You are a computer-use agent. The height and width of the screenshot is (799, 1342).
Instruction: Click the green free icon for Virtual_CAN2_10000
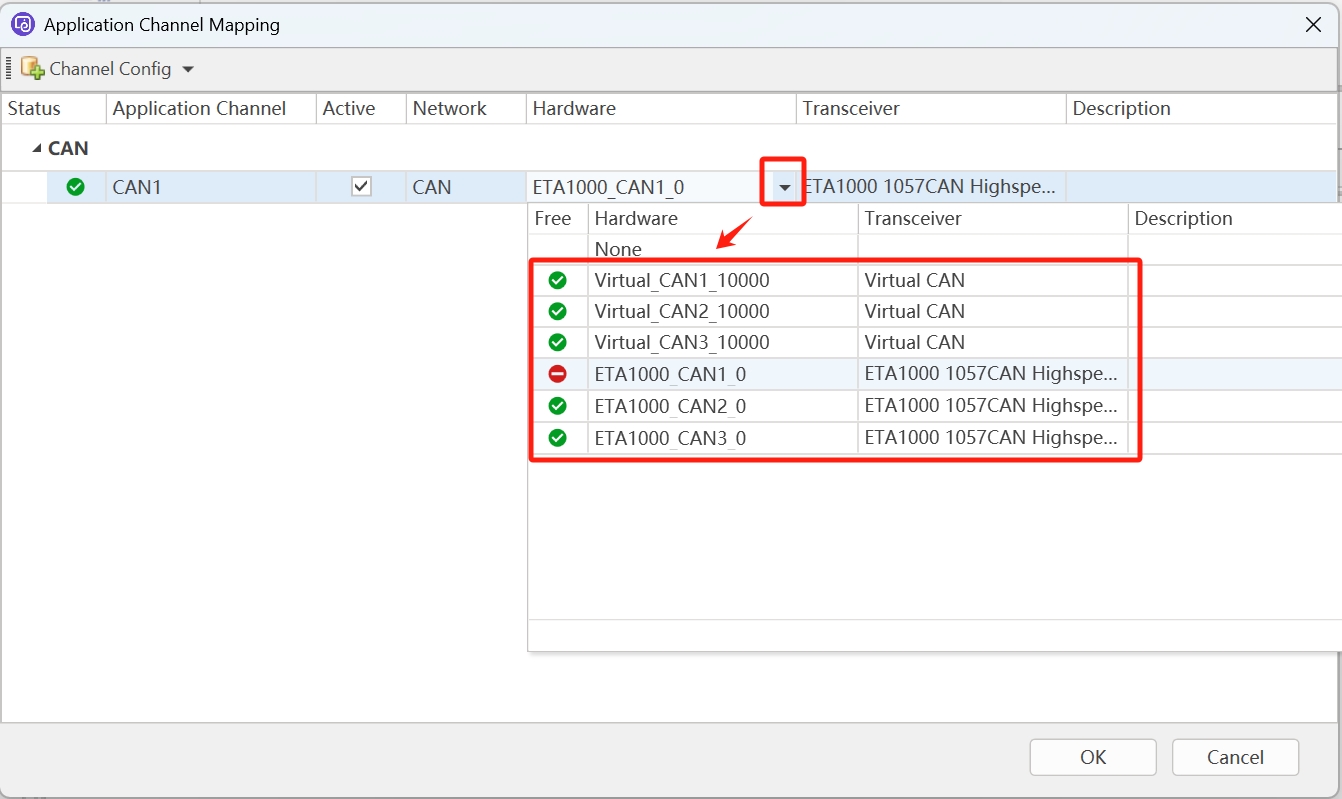pyautogui.click(x=558, y=312)
